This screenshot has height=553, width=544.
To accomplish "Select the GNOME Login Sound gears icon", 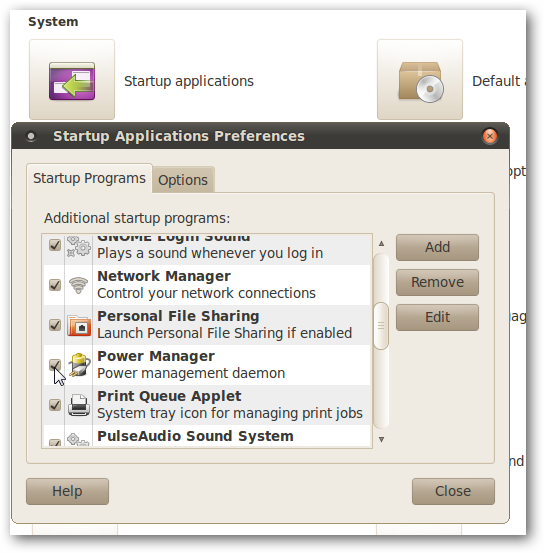I will tap(79, 247).
